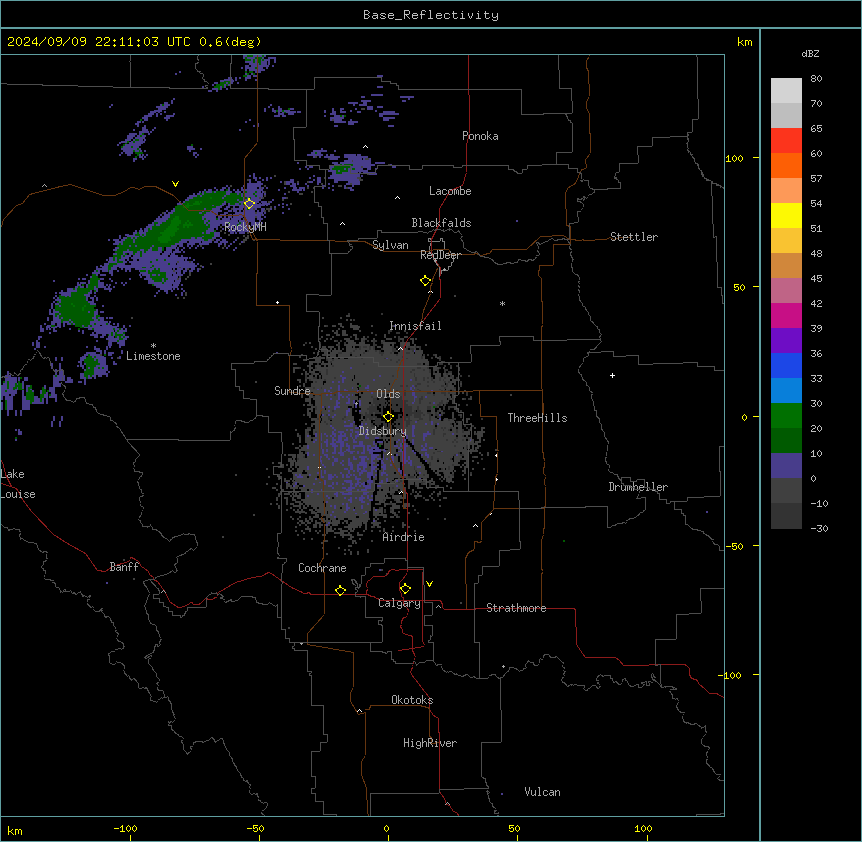Click the dBZ legend heading

pyautogui.click(x=810, y=53)
